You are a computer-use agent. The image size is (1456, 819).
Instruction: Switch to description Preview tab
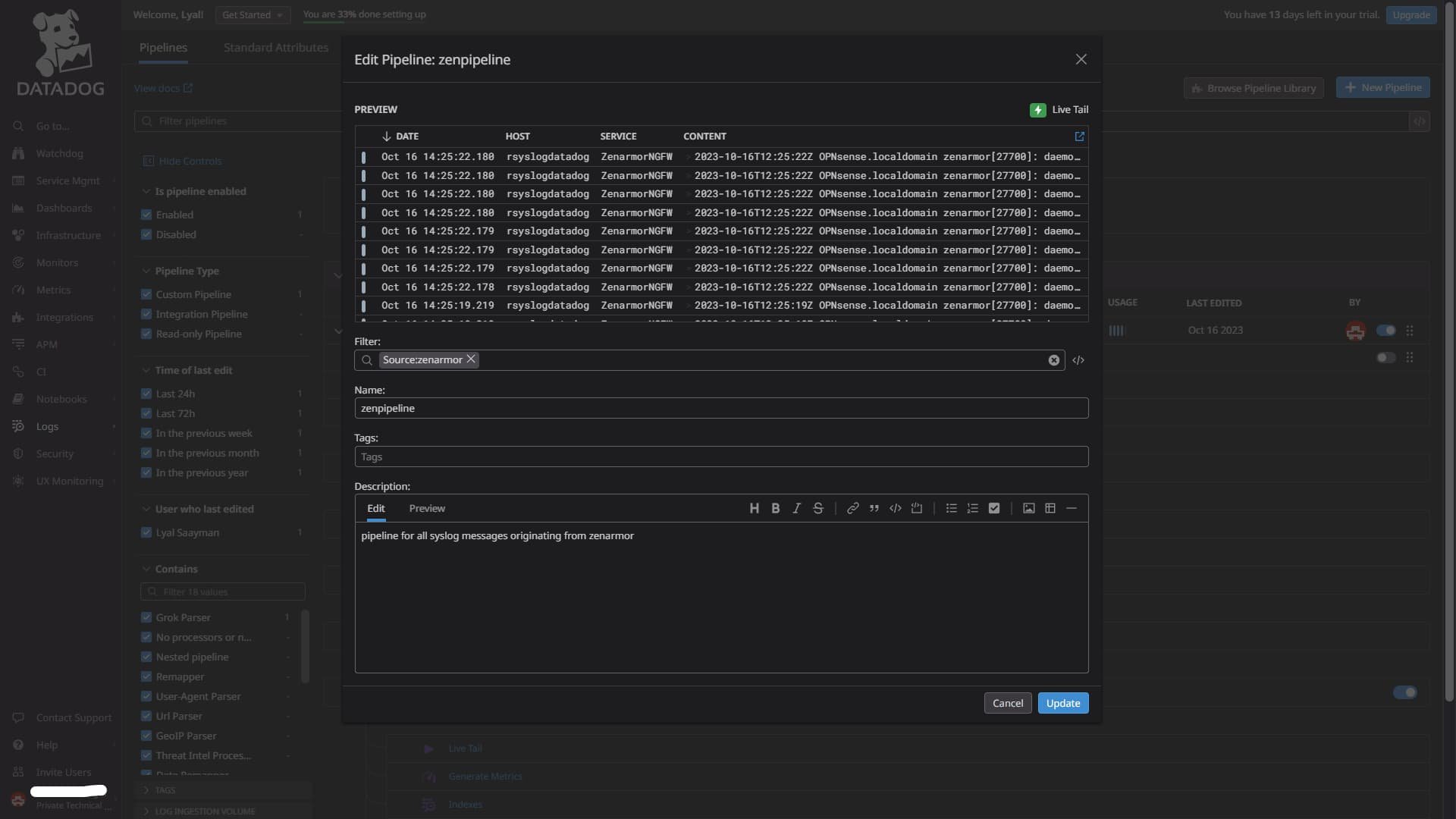pyautogui.click(x=426, y=508)
